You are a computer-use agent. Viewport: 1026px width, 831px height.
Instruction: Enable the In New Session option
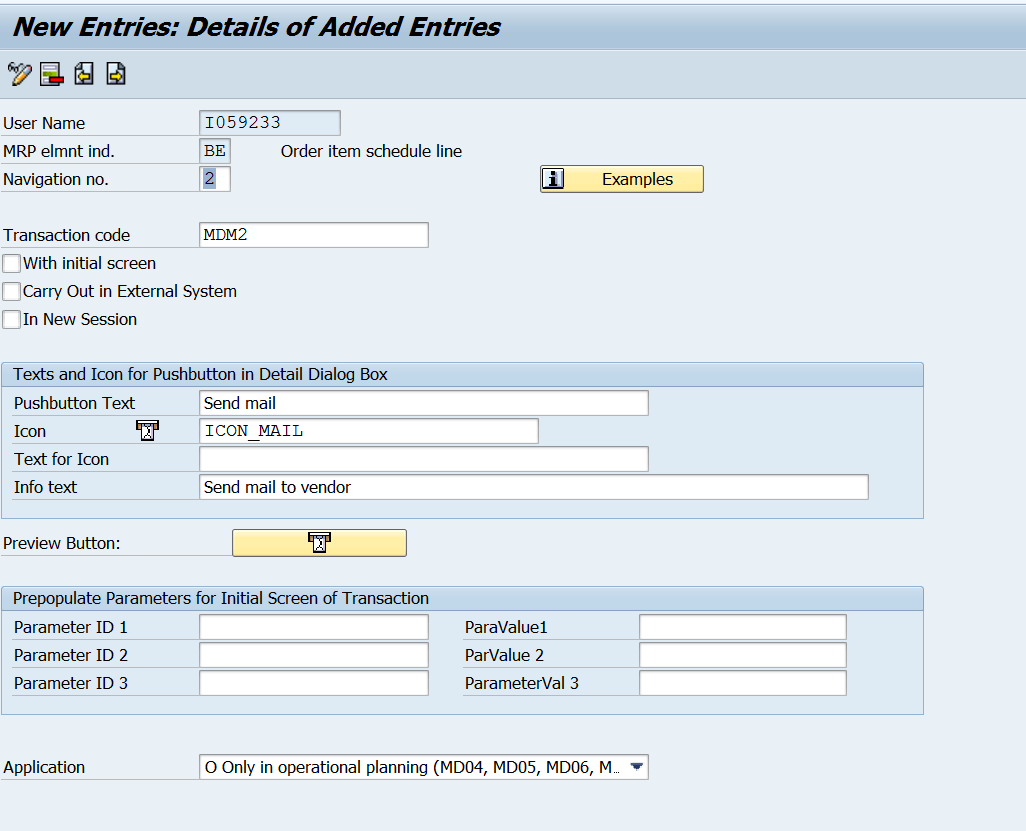(x=10, y=319)
